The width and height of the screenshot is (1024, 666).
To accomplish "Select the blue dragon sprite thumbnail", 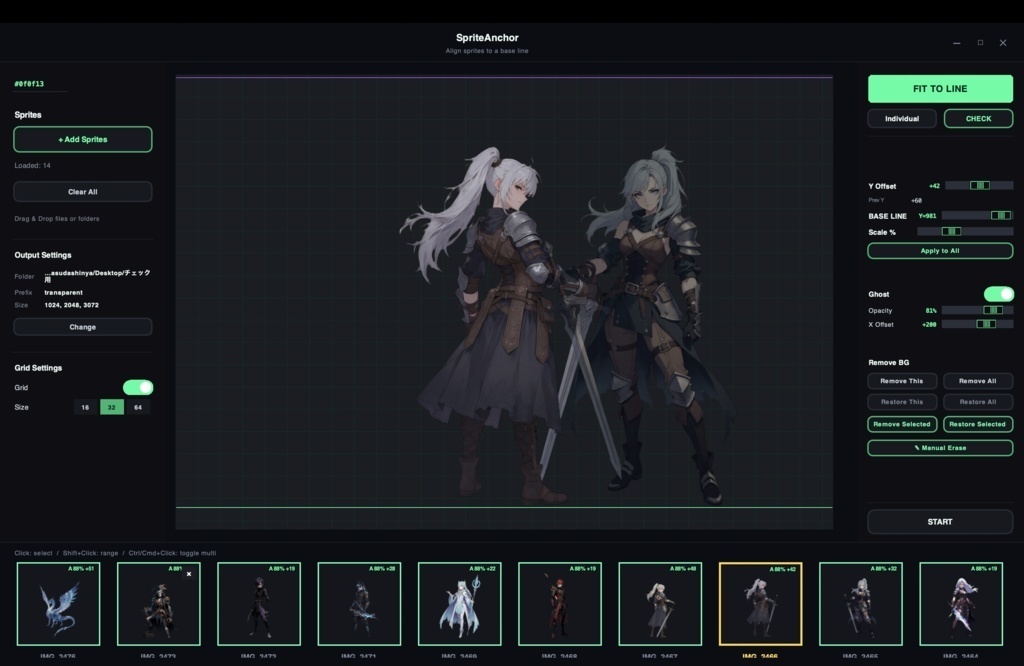I will 58,604.
